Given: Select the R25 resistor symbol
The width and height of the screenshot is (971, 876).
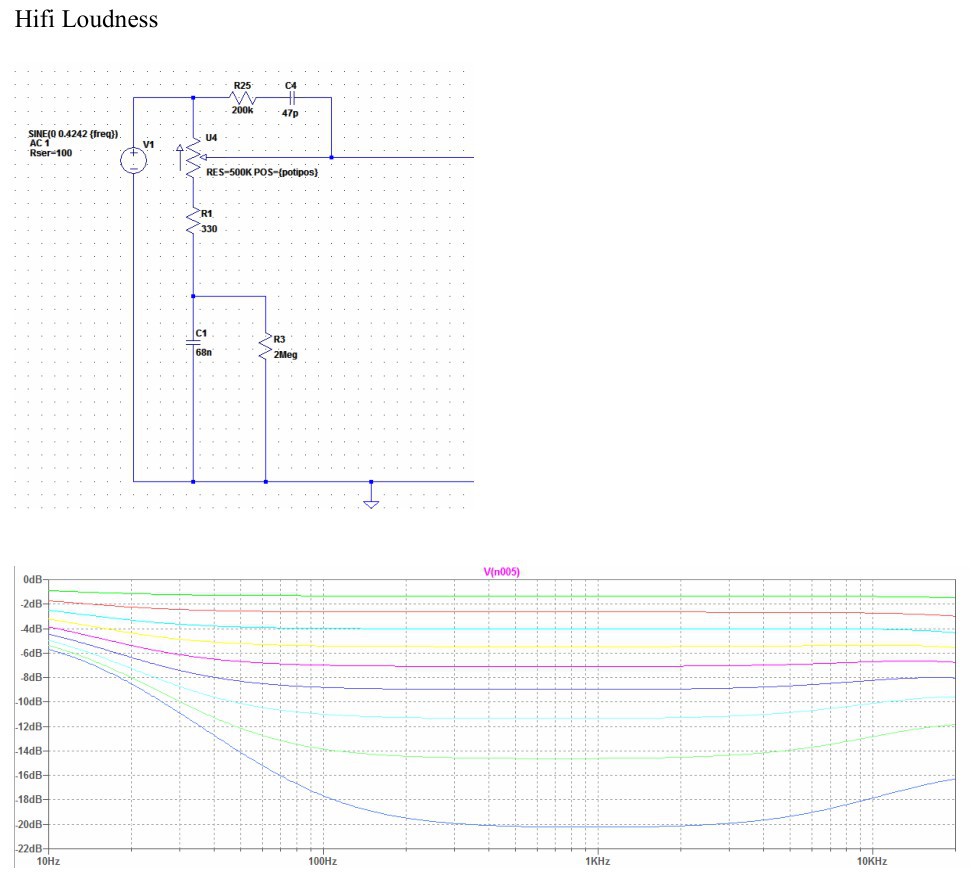Looking at the screenshot, I should coord(242,98).
